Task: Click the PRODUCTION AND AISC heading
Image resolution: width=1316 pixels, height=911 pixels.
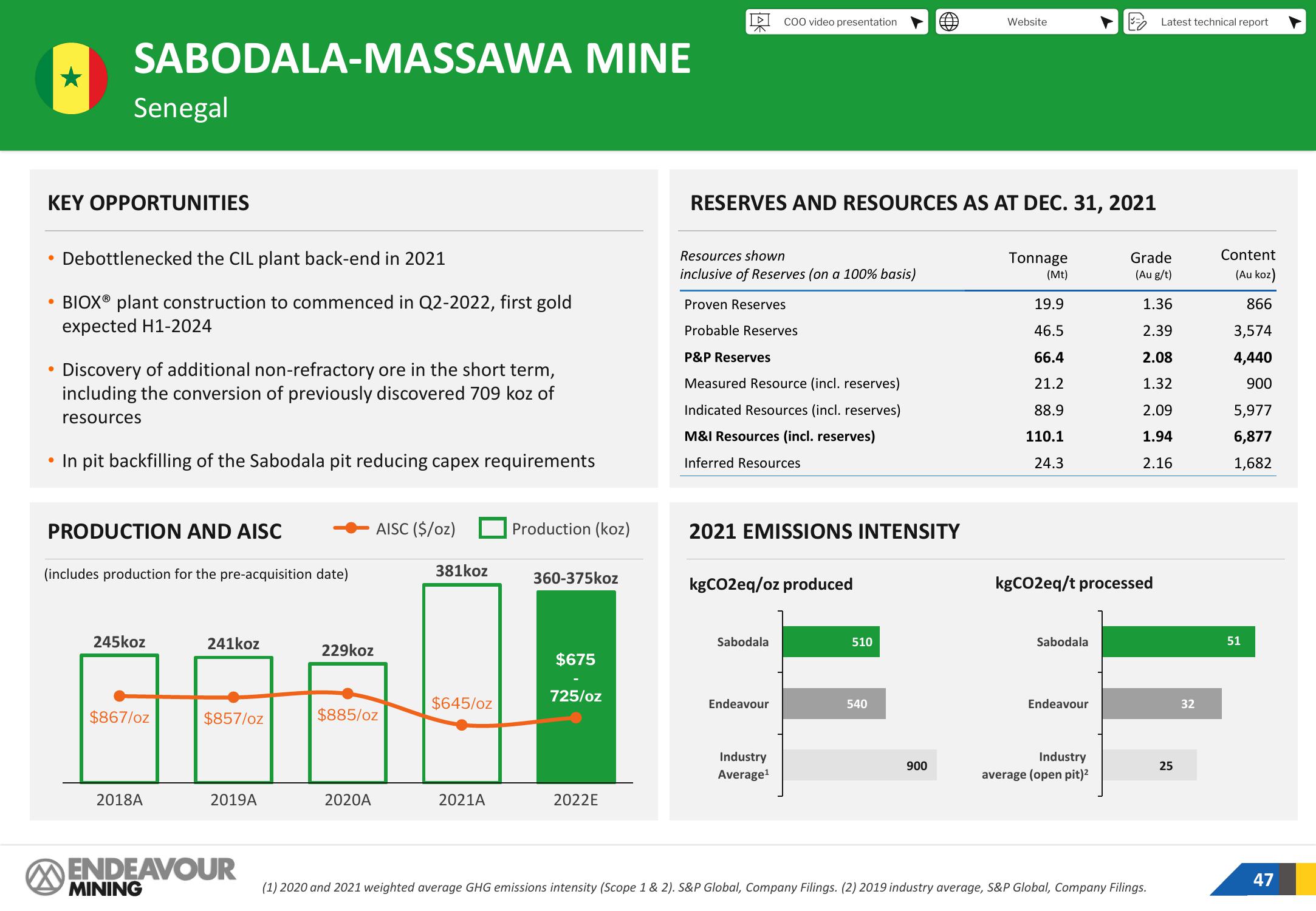Action: (165, 531)
